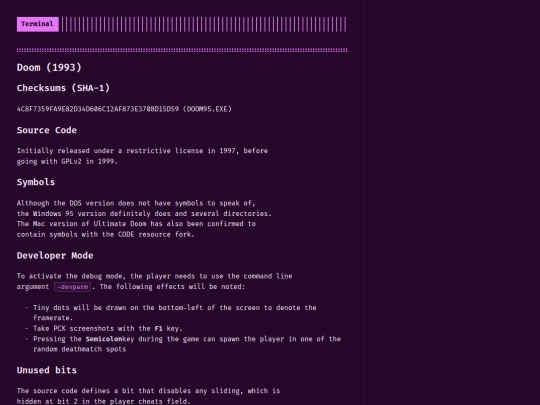This screenshot has width=540, height=405.
Task: Select the DOOM95.EXE SHA-1 checksum line
Action: [x=124, y=109]
